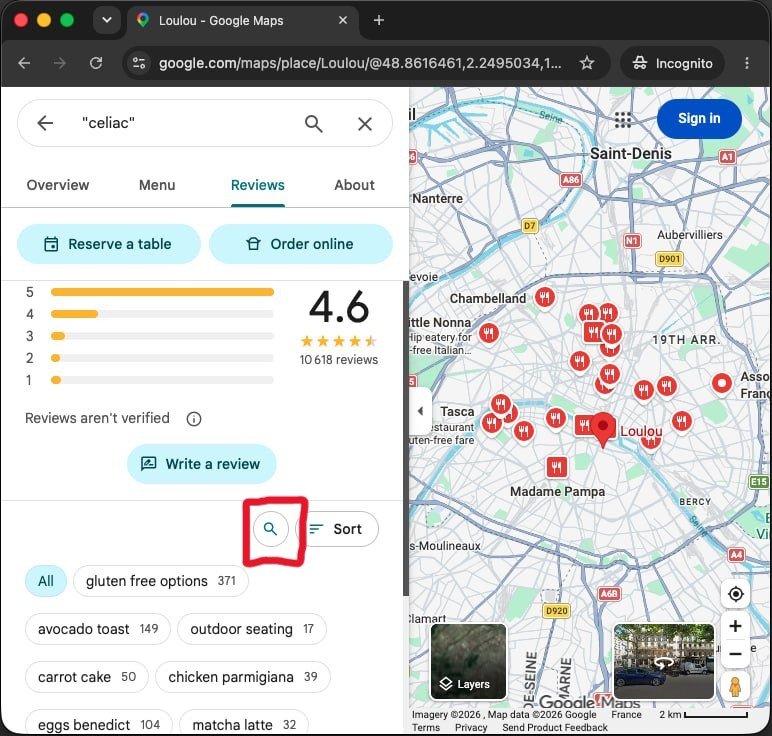Zoom in on the map
The image size is (772, 736).
(736, 626)
